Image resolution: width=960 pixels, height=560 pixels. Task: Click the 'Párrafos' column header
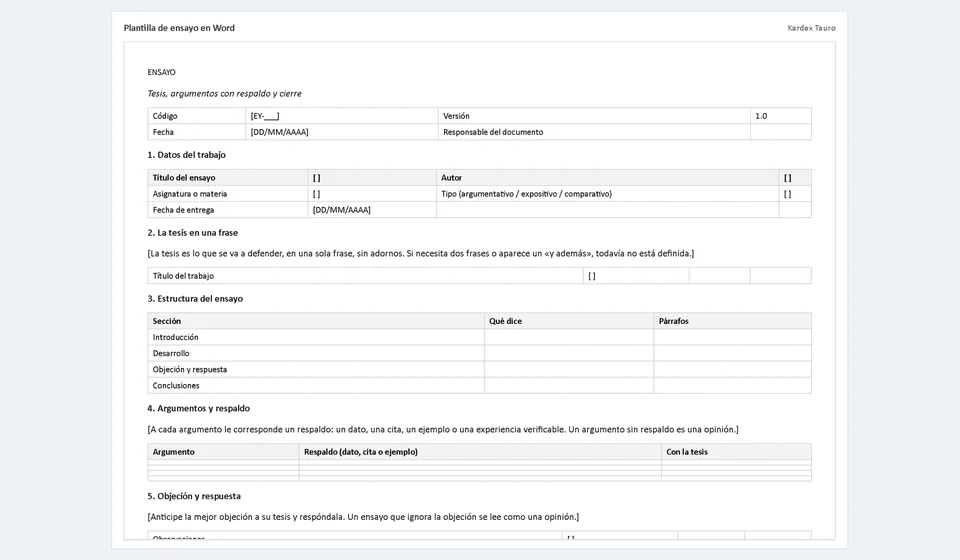point(732,321)
